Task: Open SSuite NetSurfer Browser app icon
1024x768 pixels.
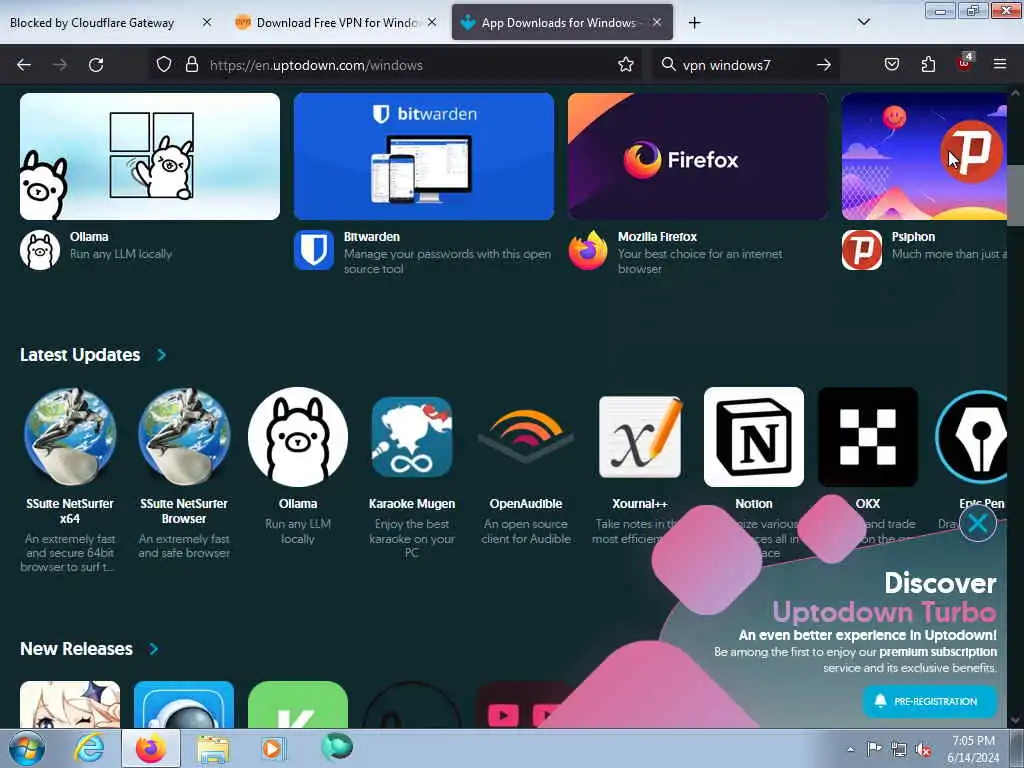Action: [x=184, y=436]
